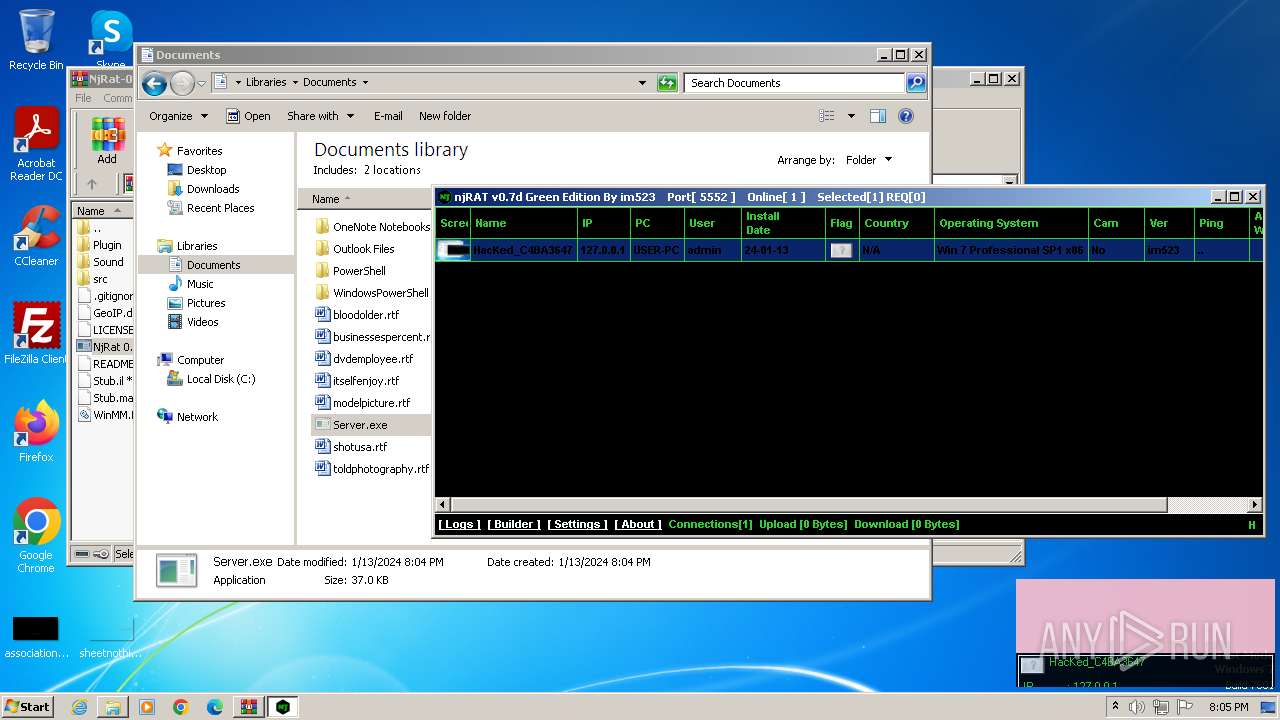Select Network in navigation pane
The width and height of the screenshot is (1280, 720).
197,417
